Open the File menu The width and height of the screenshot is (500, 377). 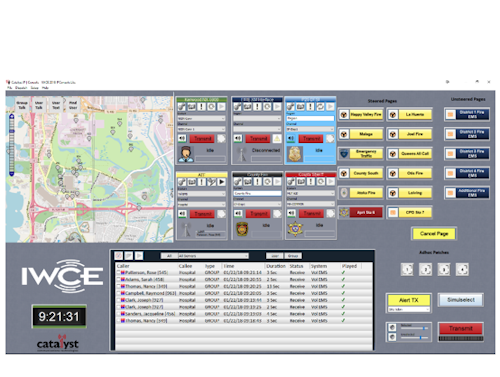10,88
